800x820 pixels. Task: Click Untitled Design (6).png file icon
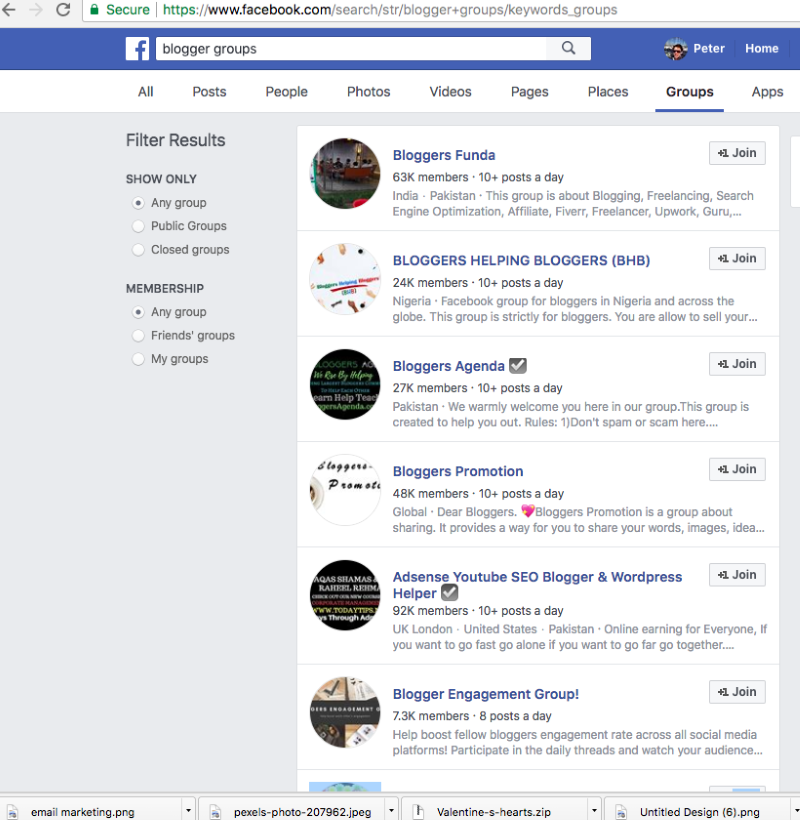pos(621,812)
